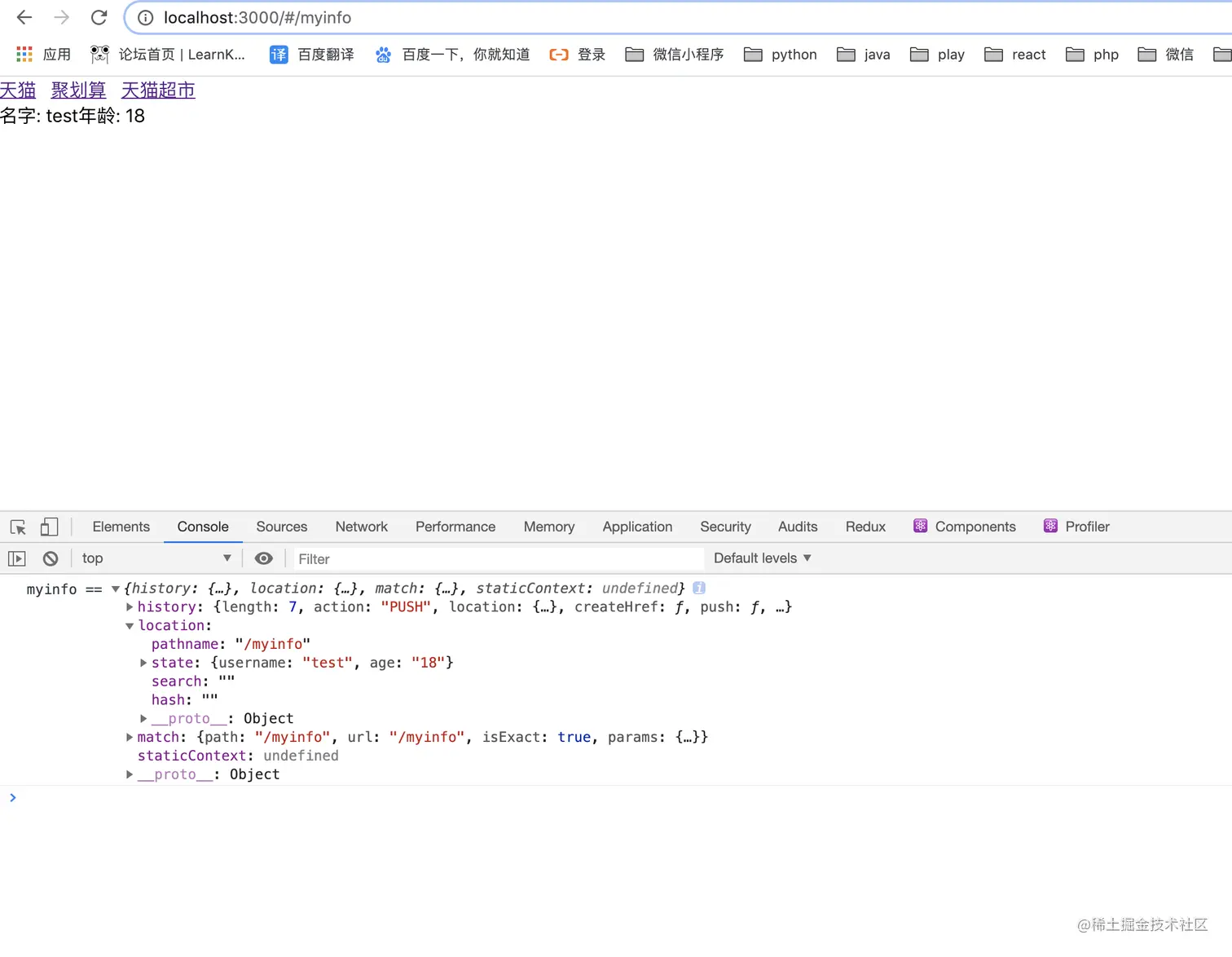This screenshot has height=957, width=1232.
Task: Open the 应用 apps grid bookmark
Action: [x=44, y=55]
